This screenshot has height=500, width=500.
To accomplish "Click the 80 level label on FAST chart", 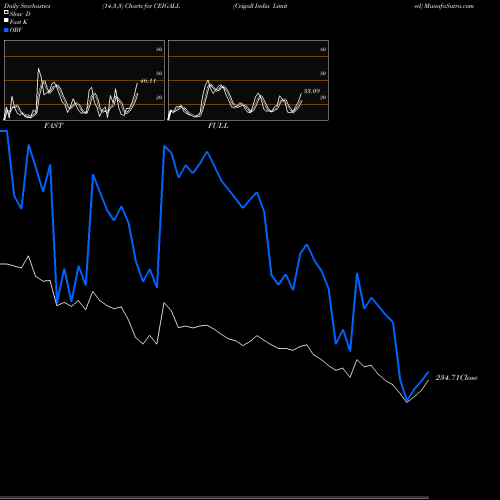I will (159, 49).
